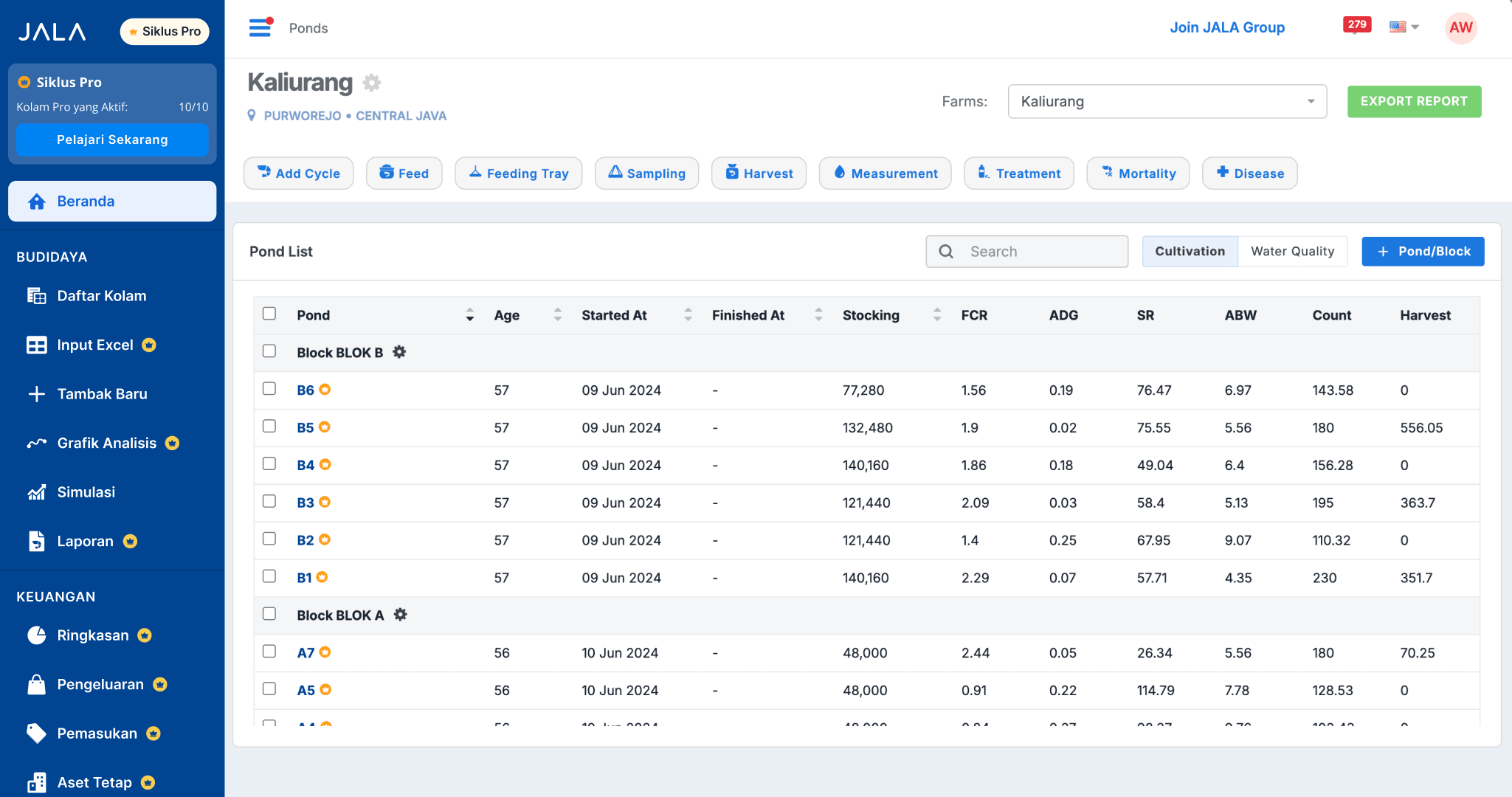Screen dimensions: 1512x797
Task: Click the Sampling button
Action: tap(646, 173)
